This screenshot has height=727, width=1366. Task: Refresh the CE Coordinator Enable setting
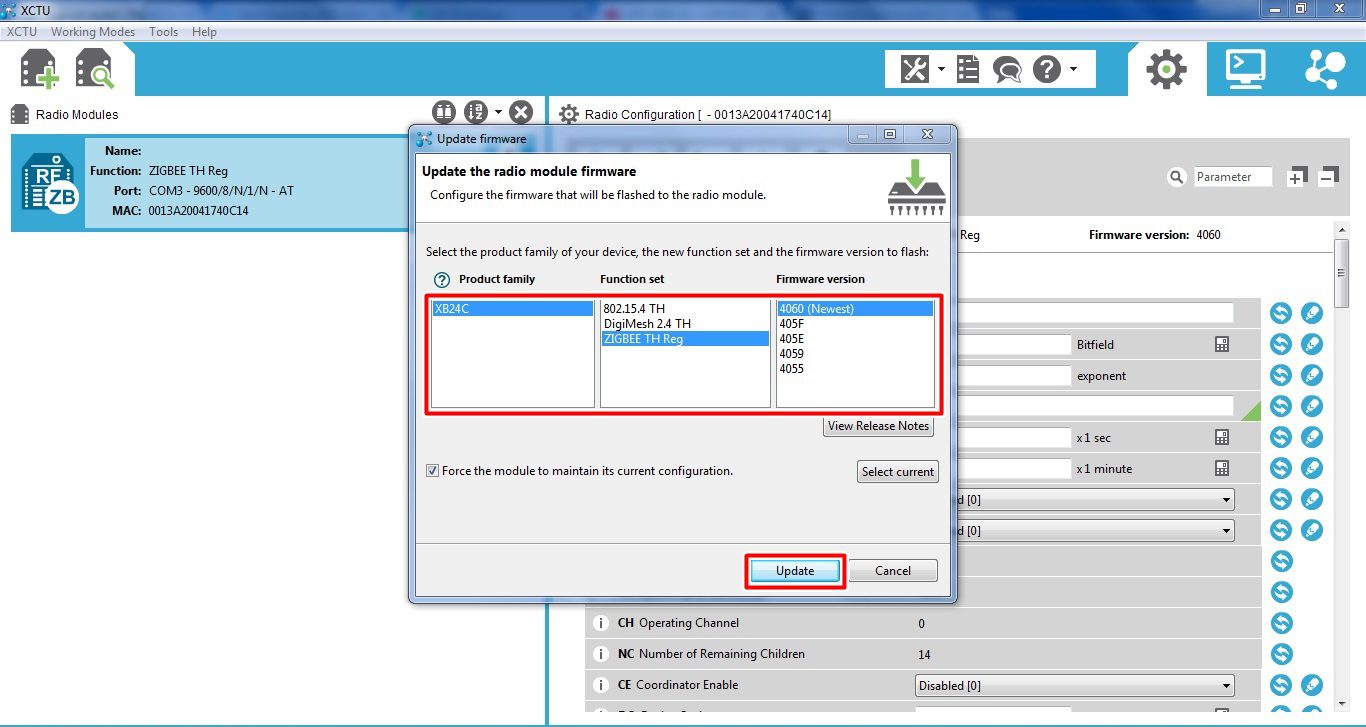1281,685
